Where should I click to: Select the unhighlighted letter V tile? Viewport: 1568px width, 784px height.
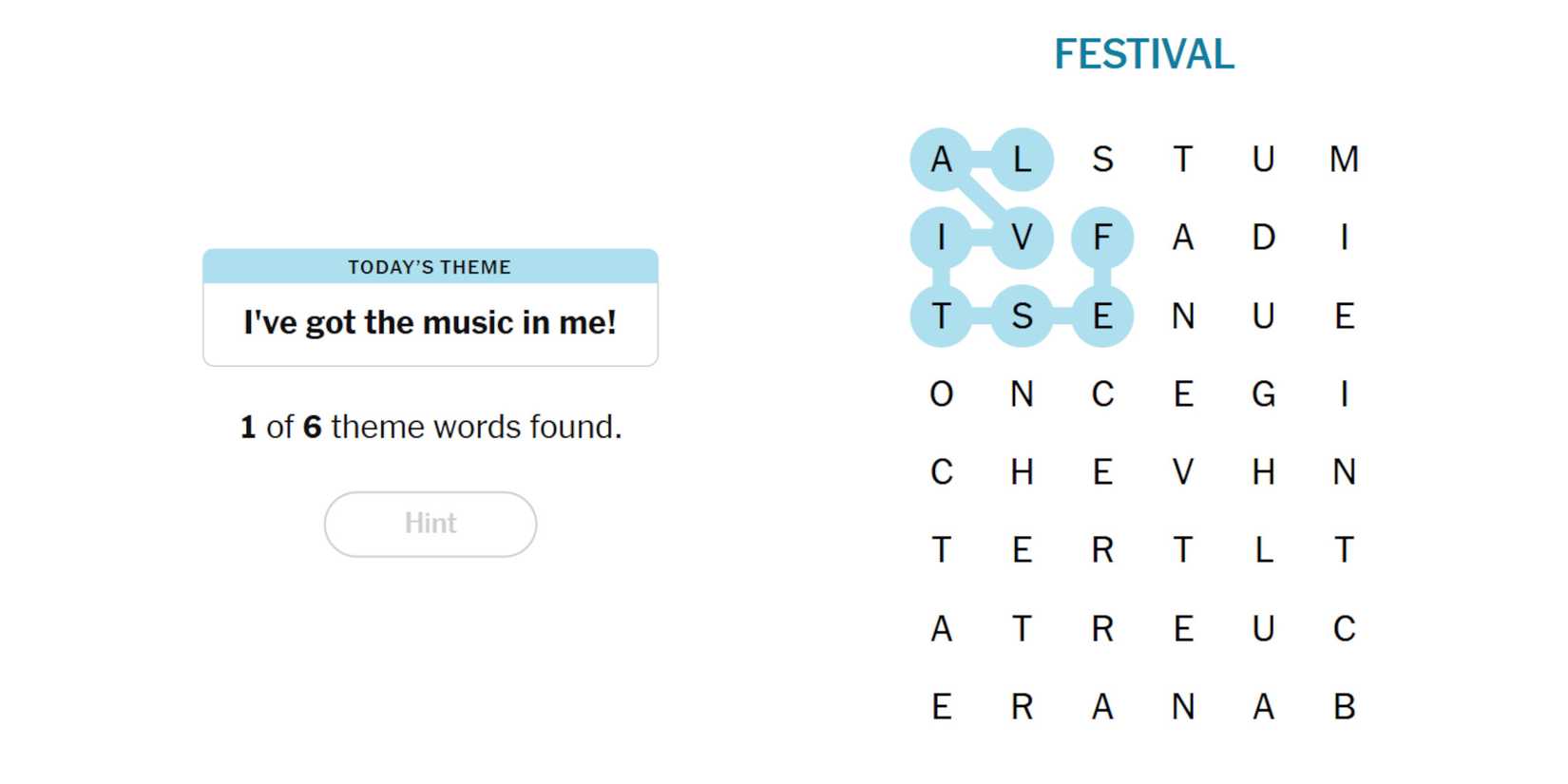(1182, 472)
